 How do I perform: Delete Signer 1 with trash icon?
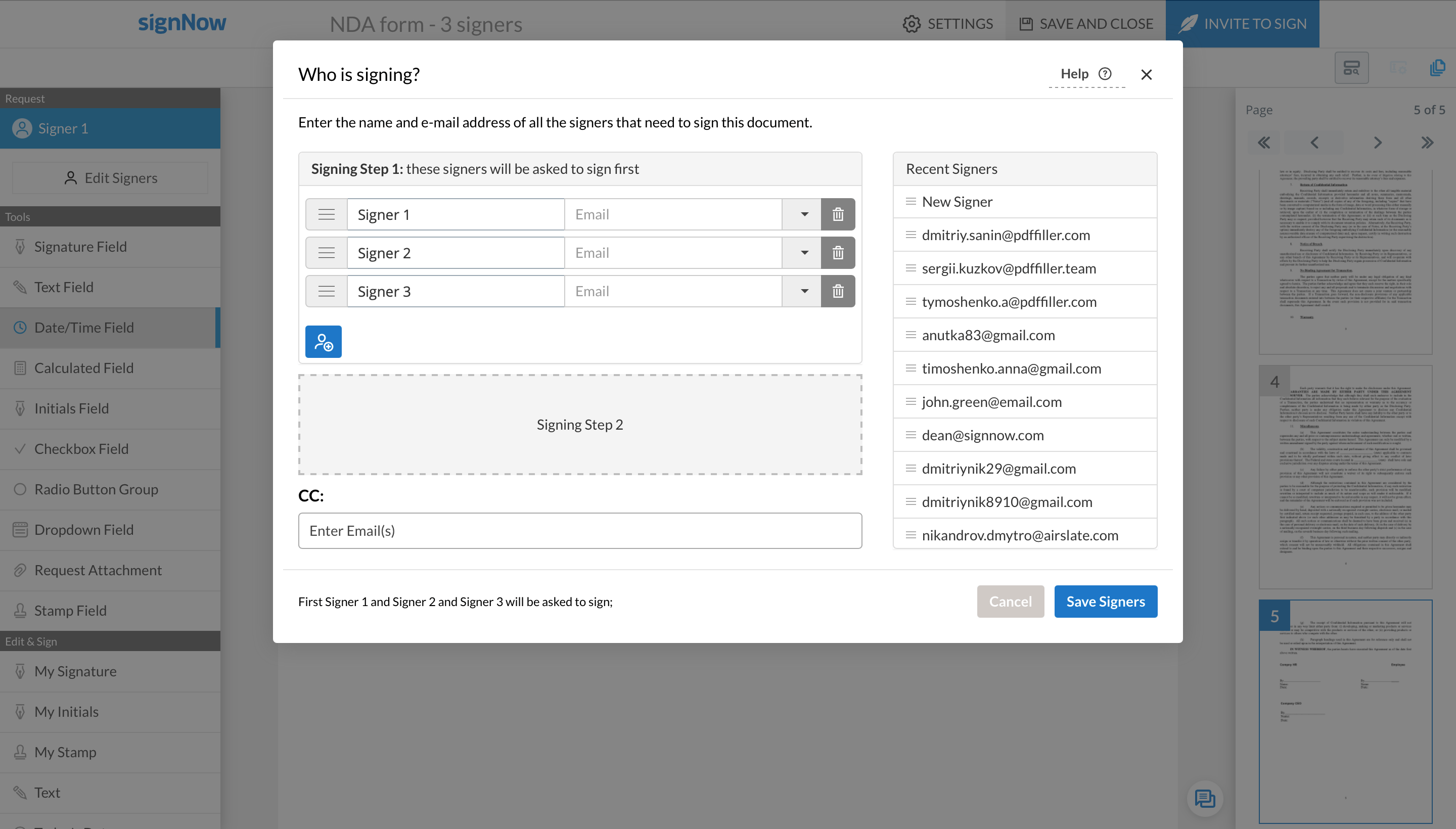coord(838,215)
